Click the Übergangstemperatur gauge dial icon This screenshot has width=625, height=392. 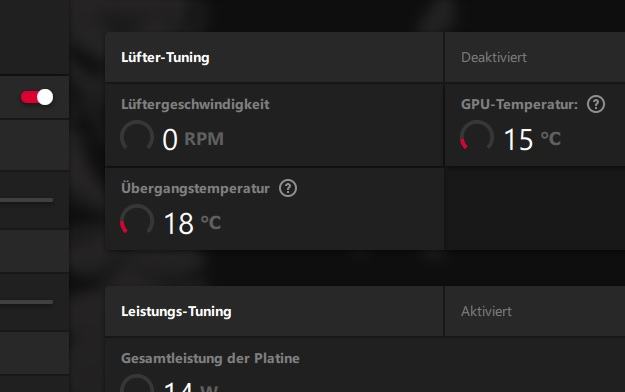pos(137,219)
